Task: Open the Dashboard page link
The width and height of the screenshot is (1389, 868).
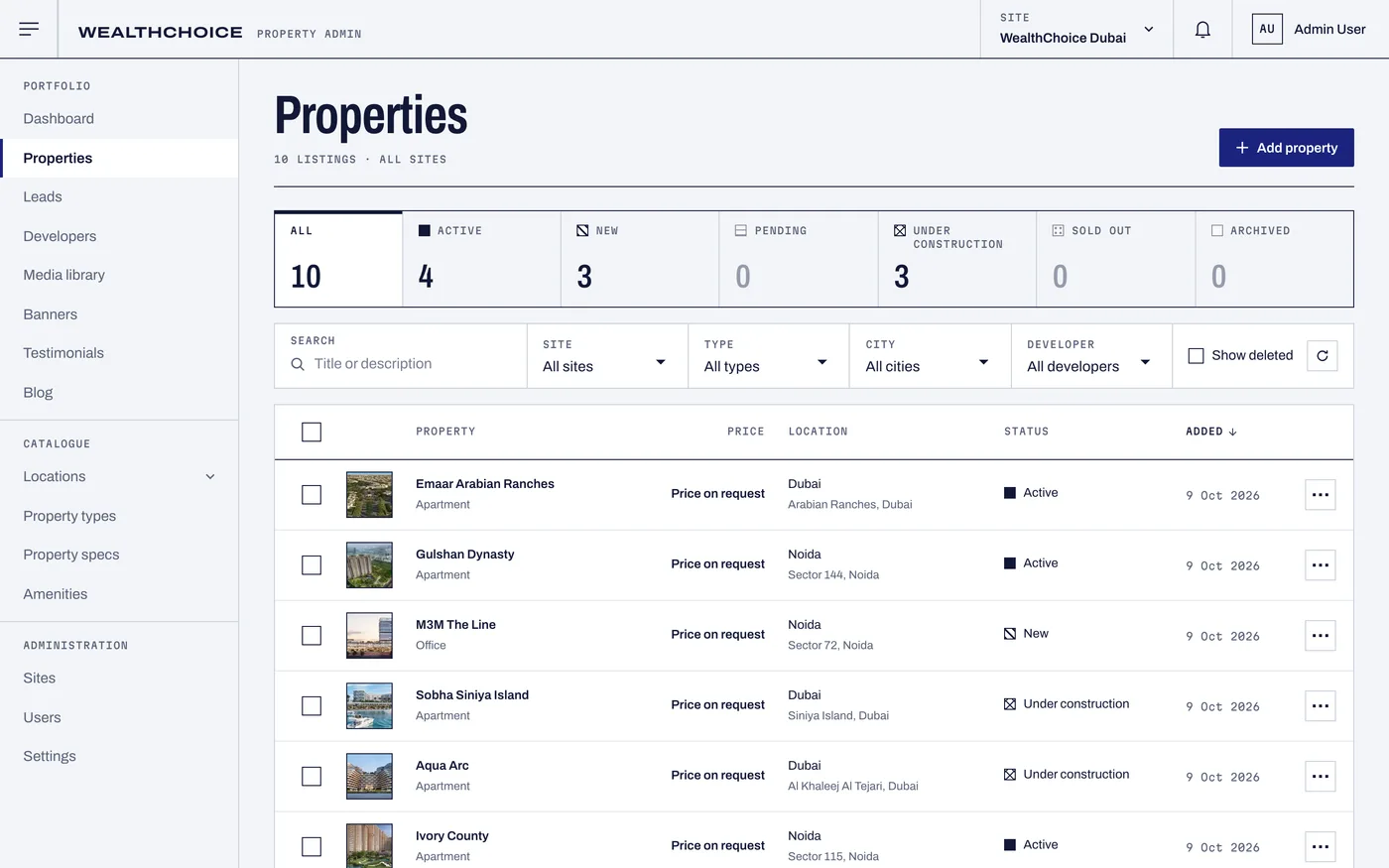Action: click(x=119, y=118)
